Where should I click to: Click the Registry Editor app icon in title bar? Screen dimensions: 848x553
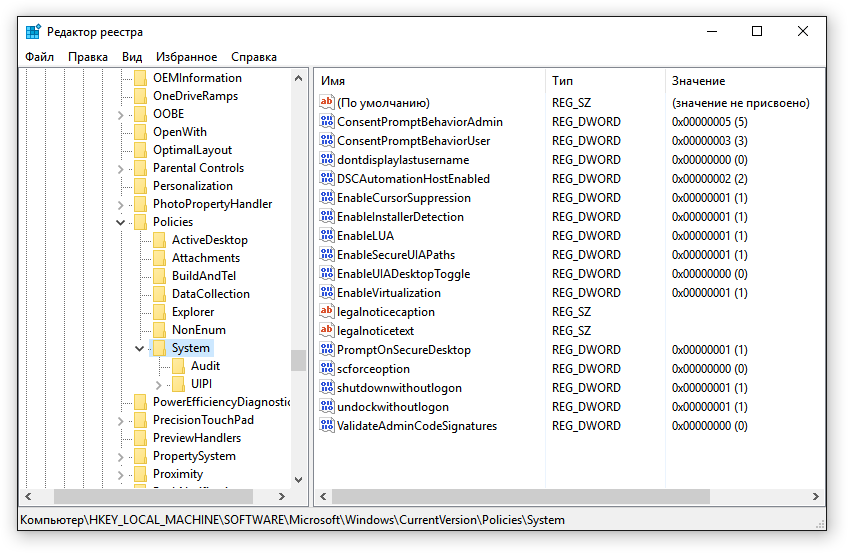pos(33,32)
